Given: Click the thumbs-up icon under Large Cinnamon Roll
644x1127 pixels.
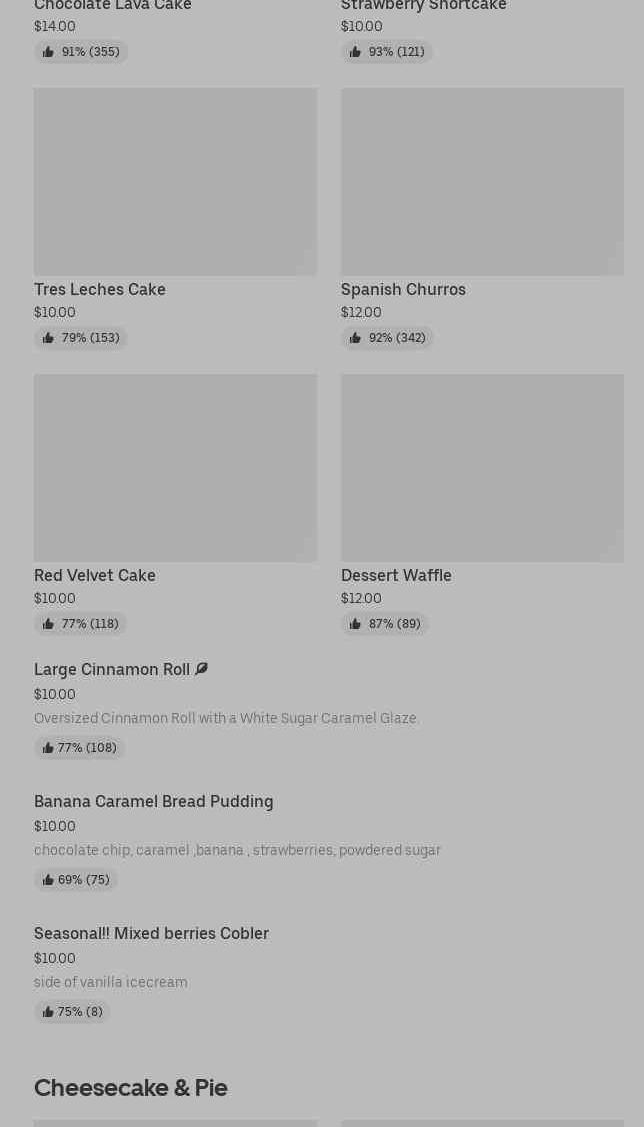Looking at the screenshot, I should point(48,748).
